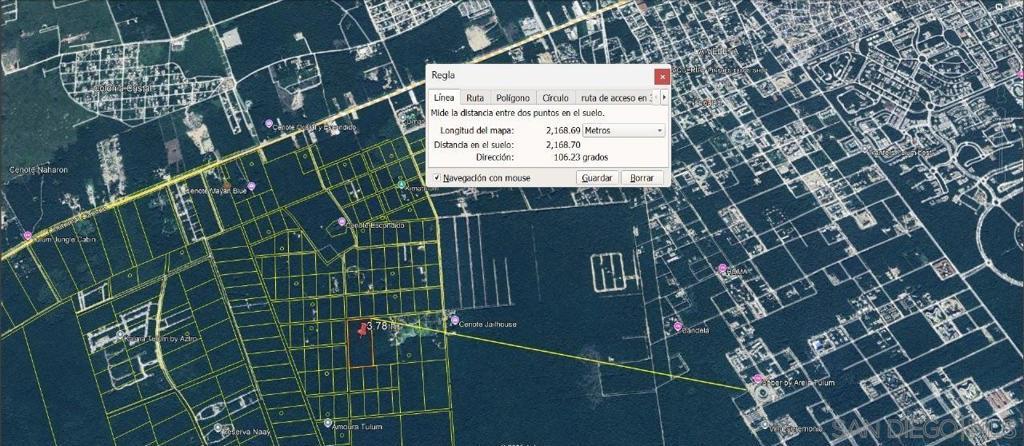Select the Cenote Escondido place marker
Image resolution: width=1024 pixels, height=446 pixels.
[342, 221]
